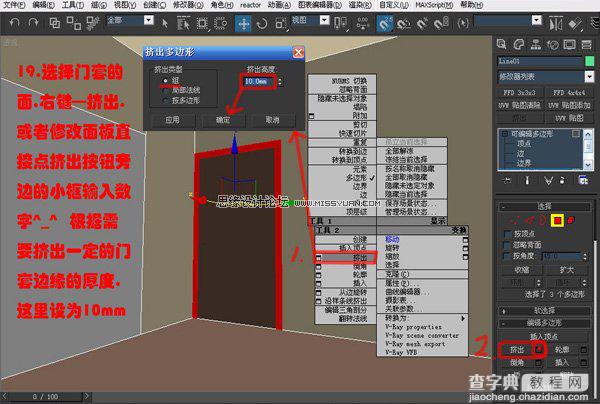Open the named selection sets dropdown
The image size is (600, 404).
tap(537, 20)
